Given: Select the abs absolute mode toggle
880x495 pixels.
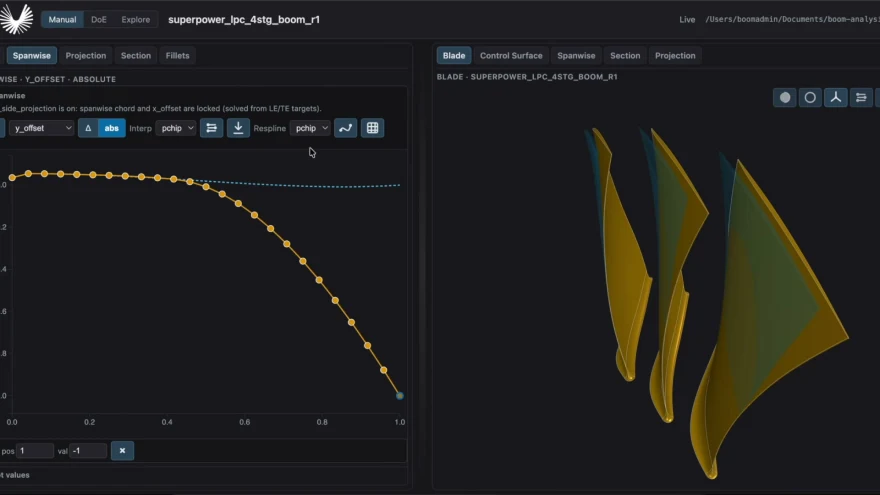Looking at the screenshot, I should (112, 128).
